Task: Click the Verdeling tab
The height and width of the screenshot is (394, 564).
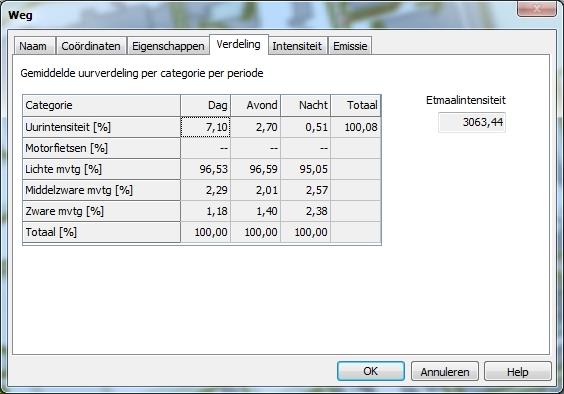Action: click(x=238, y=45)
